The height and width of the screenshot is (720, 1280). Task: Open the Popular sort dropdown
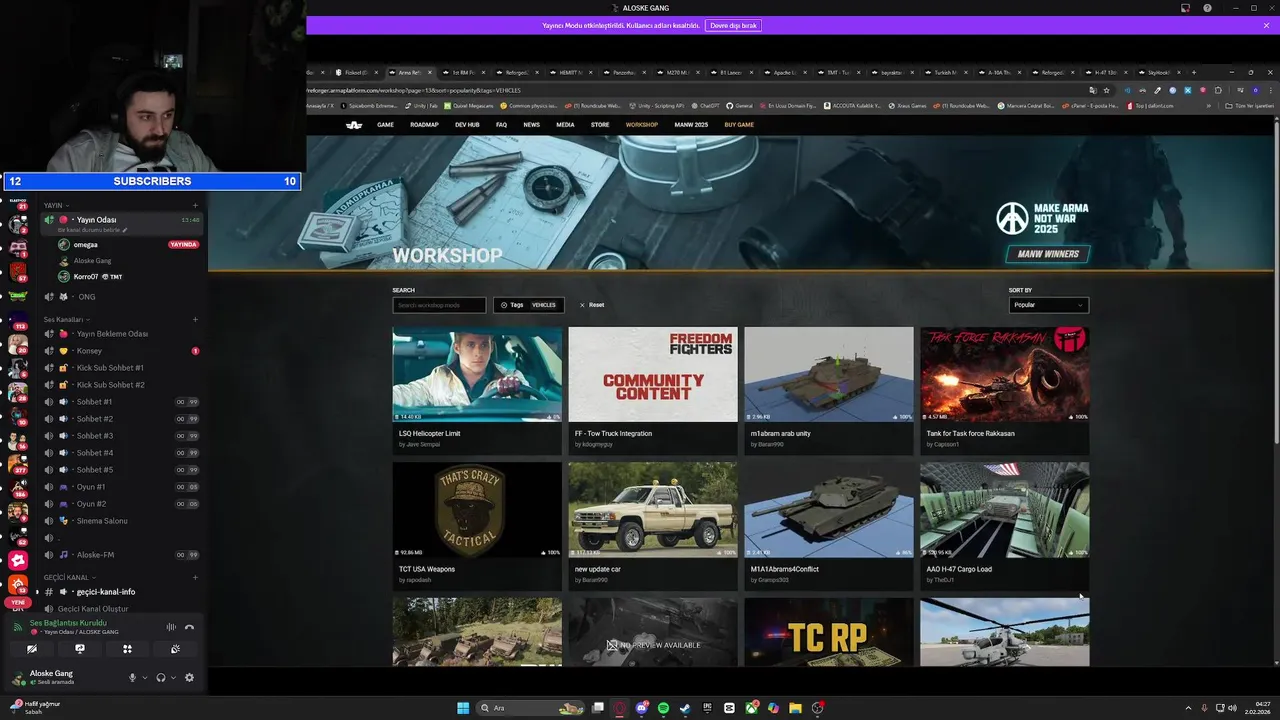[x=1048, y=305]
